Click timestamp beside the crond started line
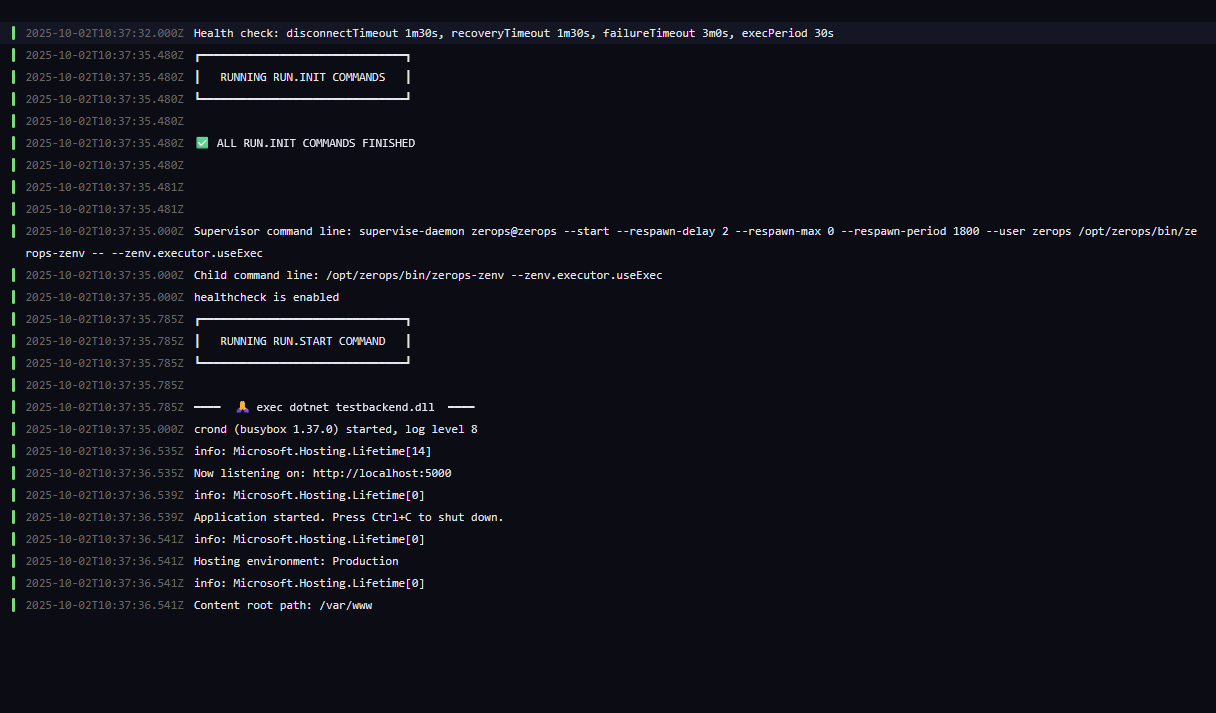This screenshot has width=1216, height=713. coord(104,429)
